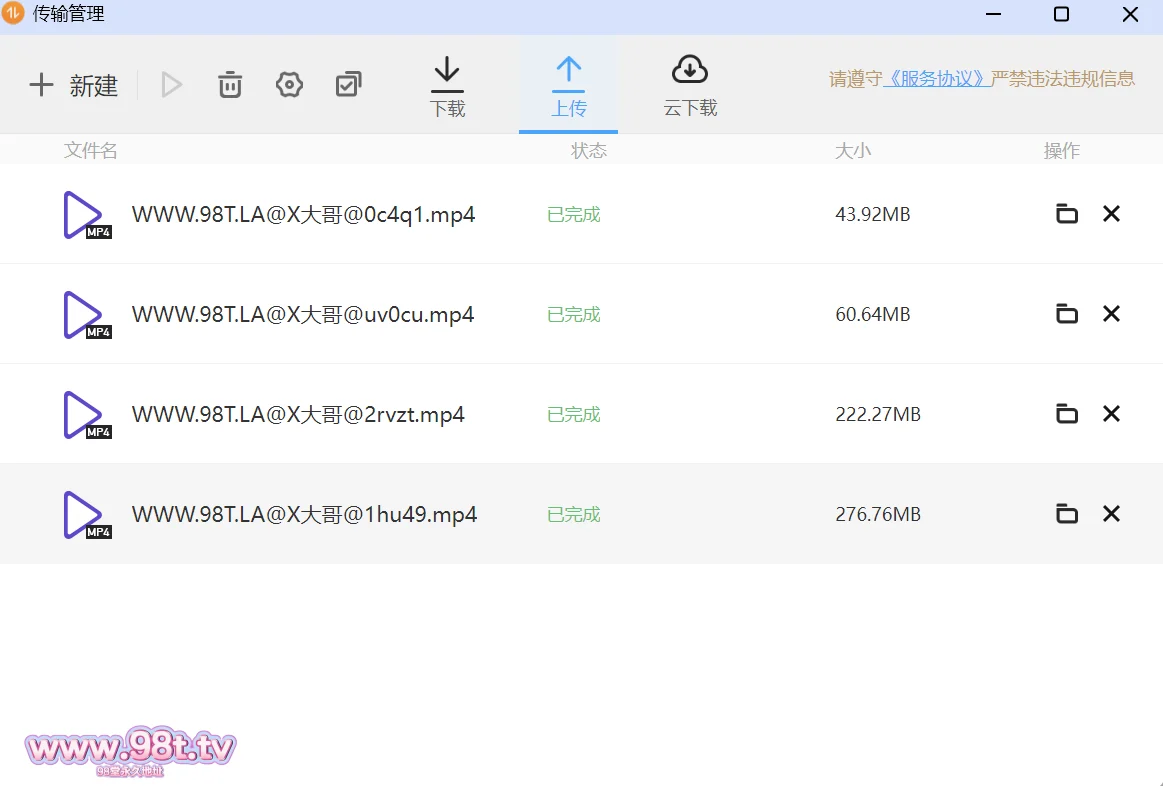This screenshot has width=1163, height=786.
Task: Open folder for the 0c4q1.mp4 file
Action: click(x=1067, y=214)
